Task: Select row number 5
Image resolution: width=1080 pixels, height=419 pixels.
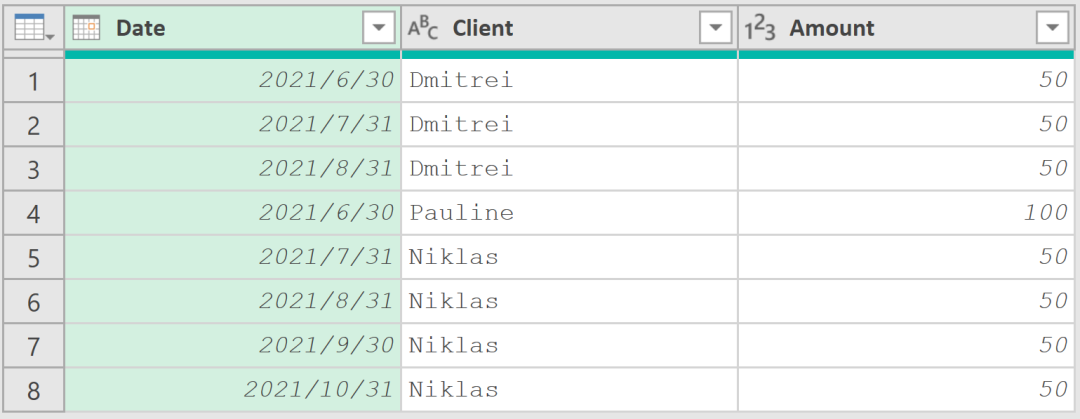Action: click(34, 257)
